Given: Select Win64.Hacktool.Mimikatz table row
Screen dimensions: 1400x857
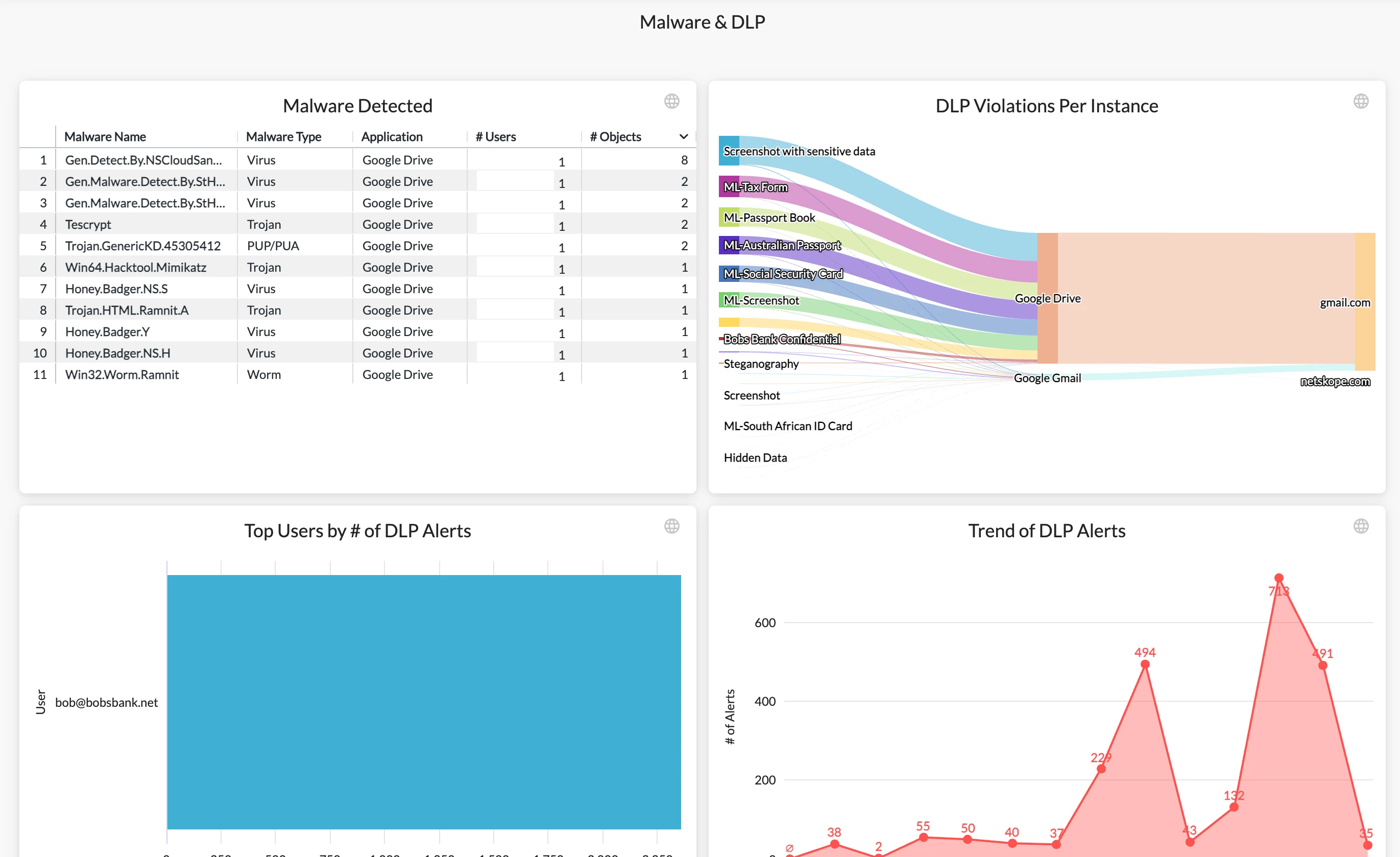Looking at the screenshot, I should 136,267.
